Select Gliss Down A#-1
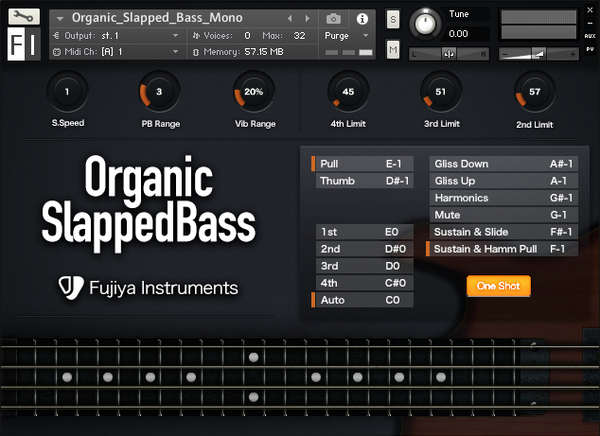Image resolution: width=600 pixels, height=436 pixels. point(504,163)
